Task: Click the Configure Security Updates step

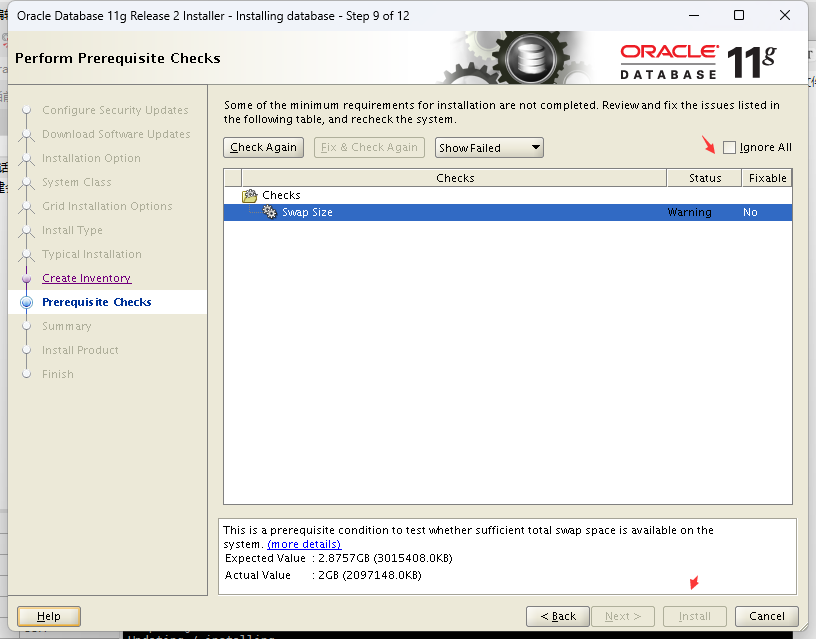Action: (115, 110)
